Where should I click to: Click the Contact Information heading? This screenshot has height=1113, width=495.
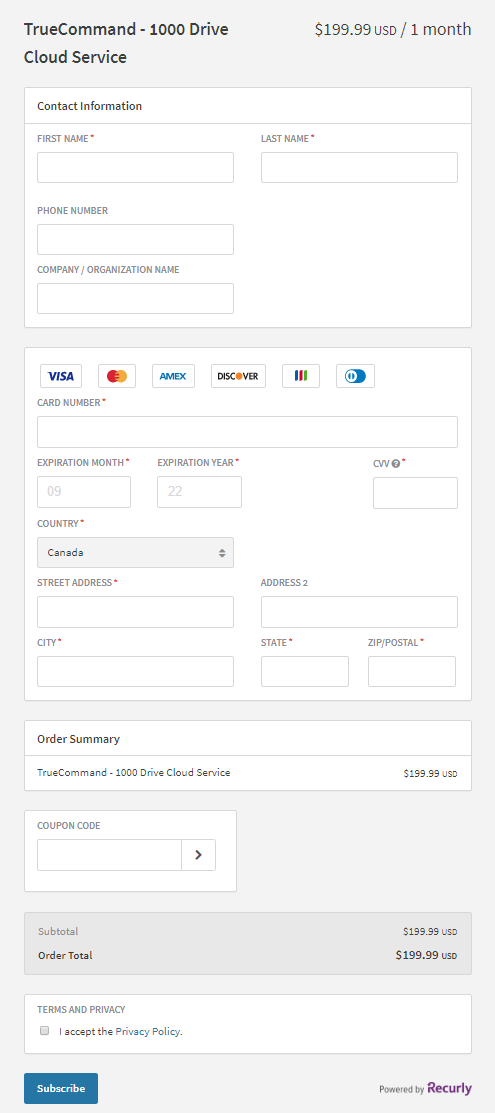pos(89,106)
